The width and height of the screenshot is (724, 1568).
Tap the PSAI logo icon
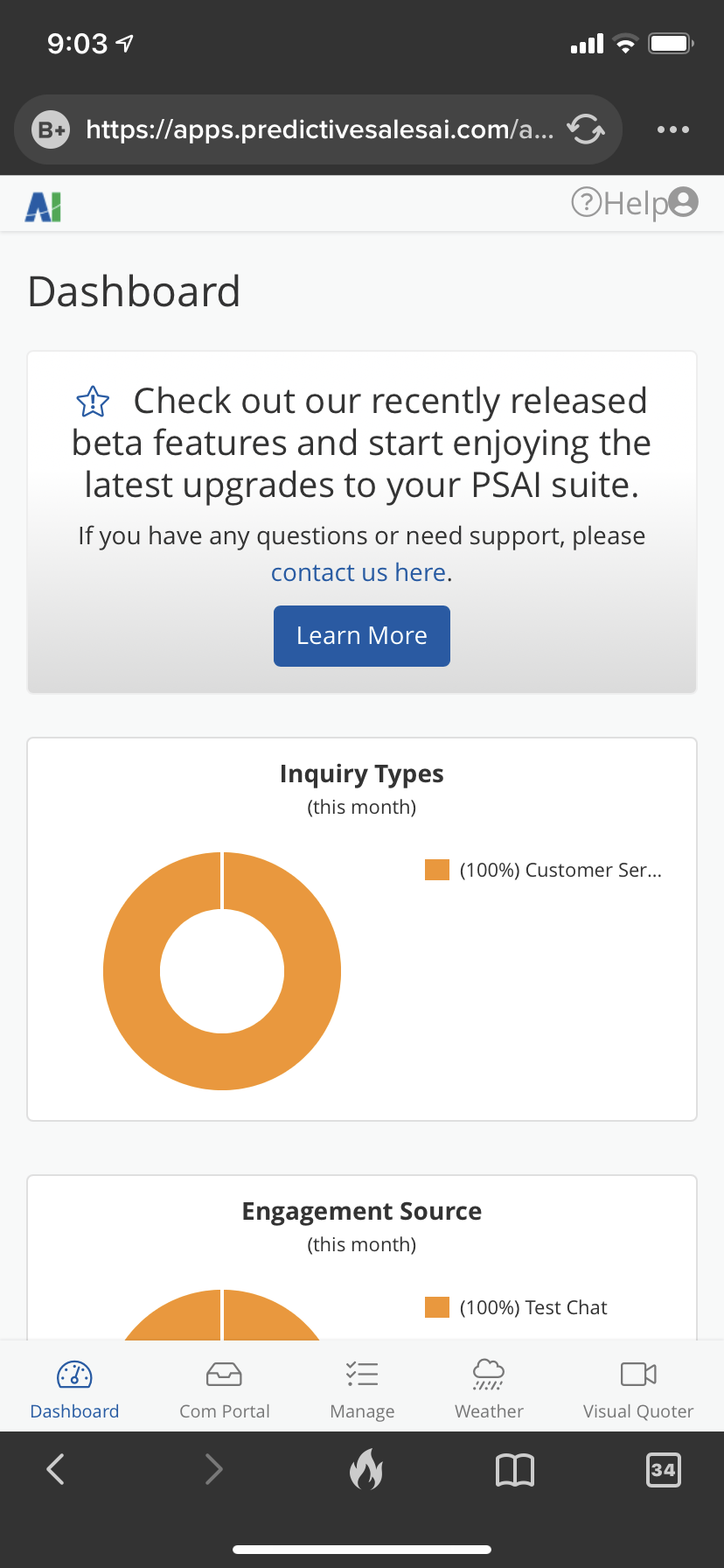click(43, 206)
